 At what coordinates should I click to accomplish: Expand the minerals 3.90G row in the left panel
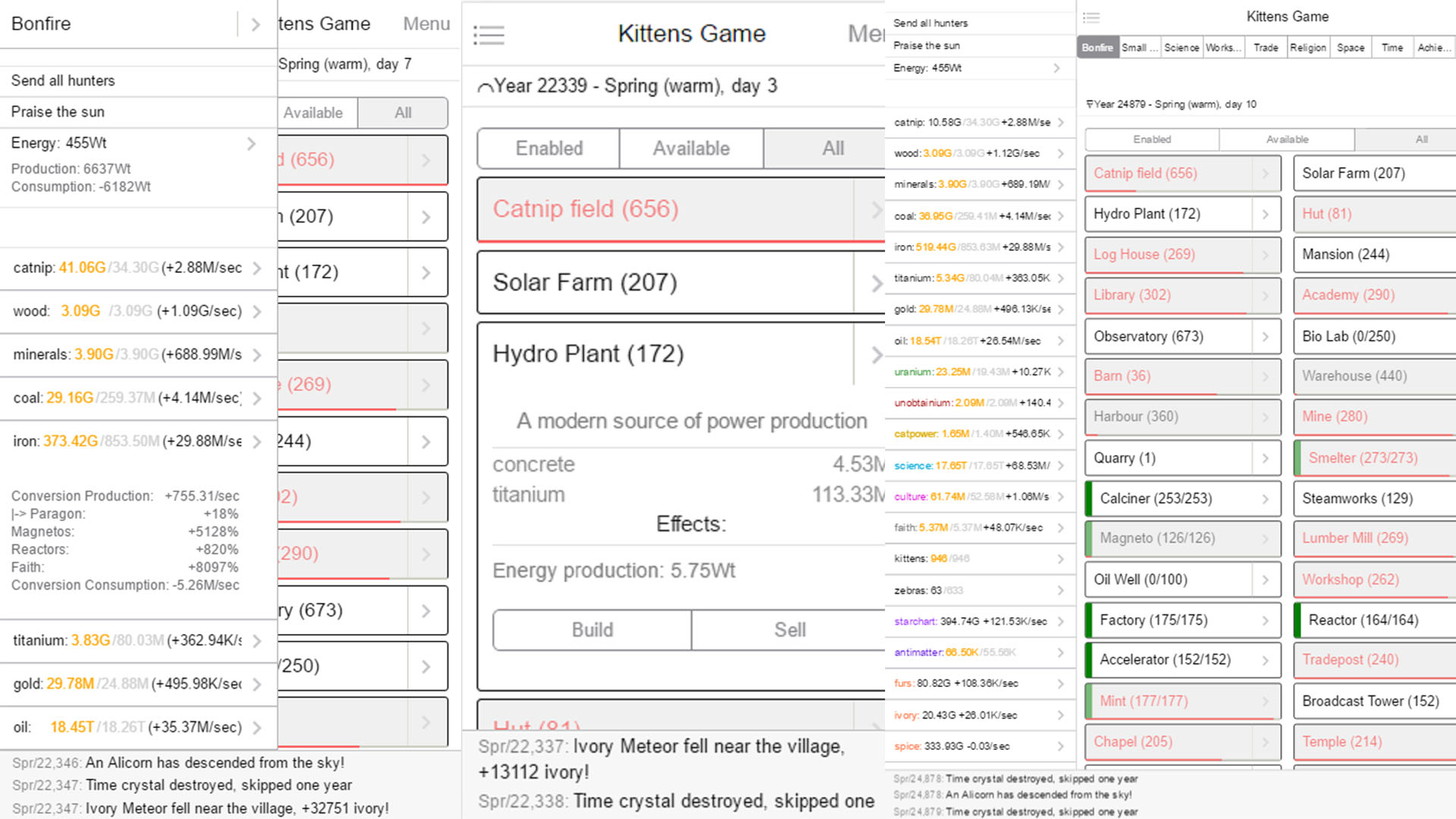point(257,354)
